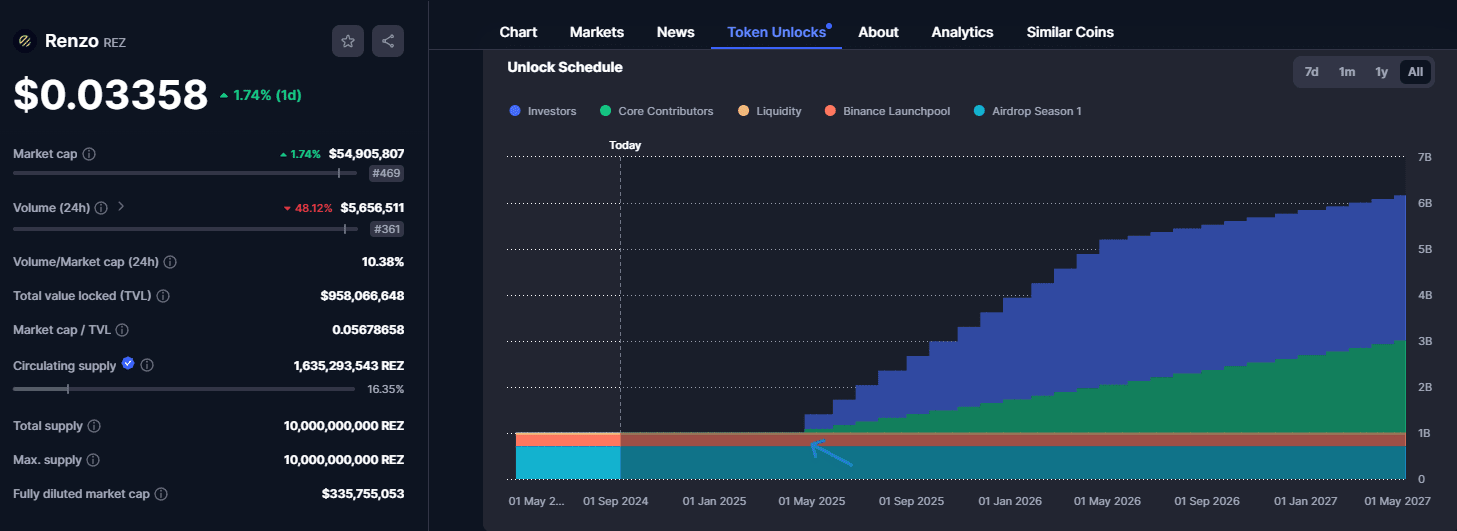Select the 1y time range
1457x531 pixels.
coord(1381,72)
